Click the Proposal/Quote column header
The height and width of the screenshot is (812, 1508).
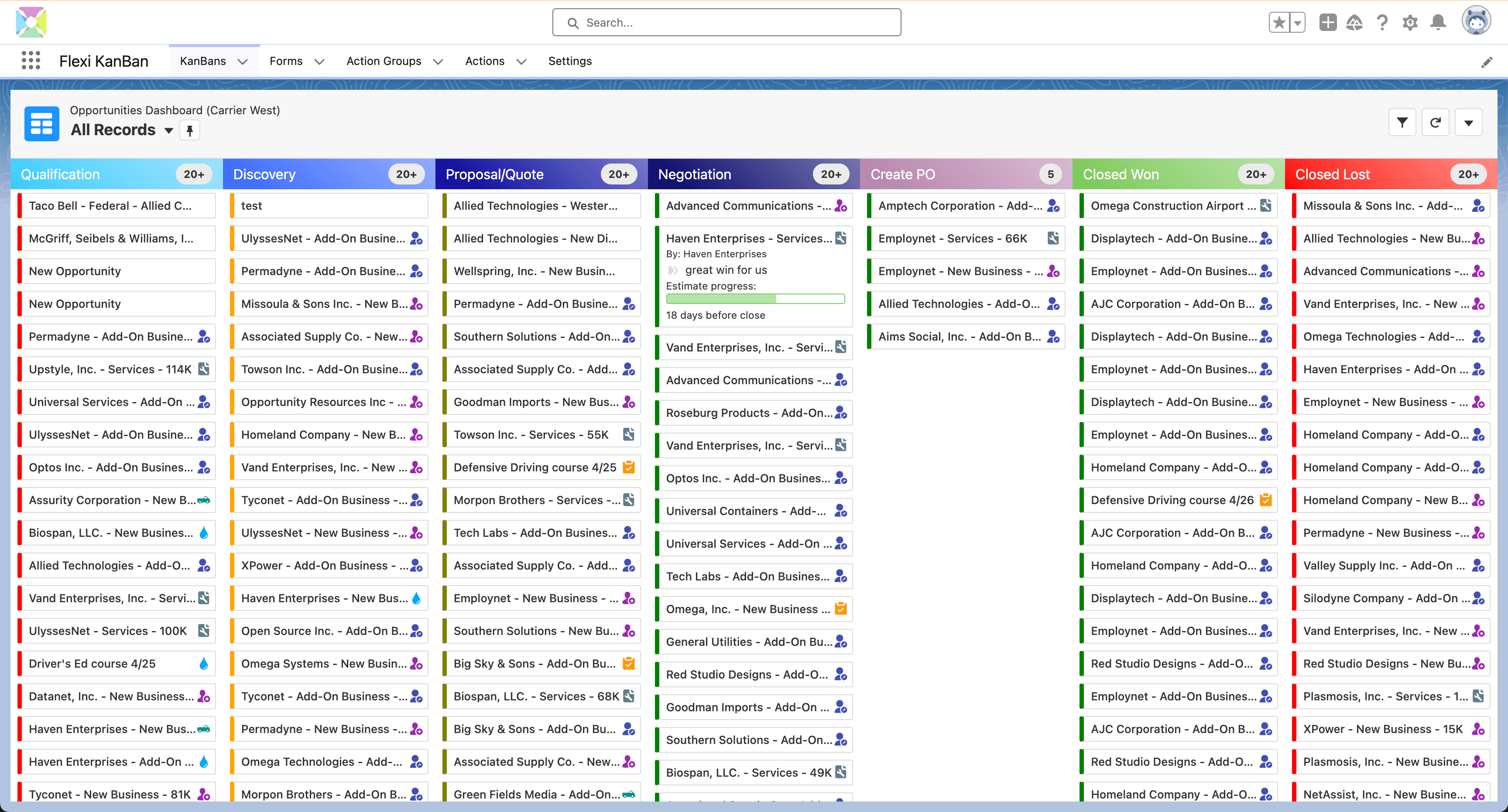coord(542,174)
